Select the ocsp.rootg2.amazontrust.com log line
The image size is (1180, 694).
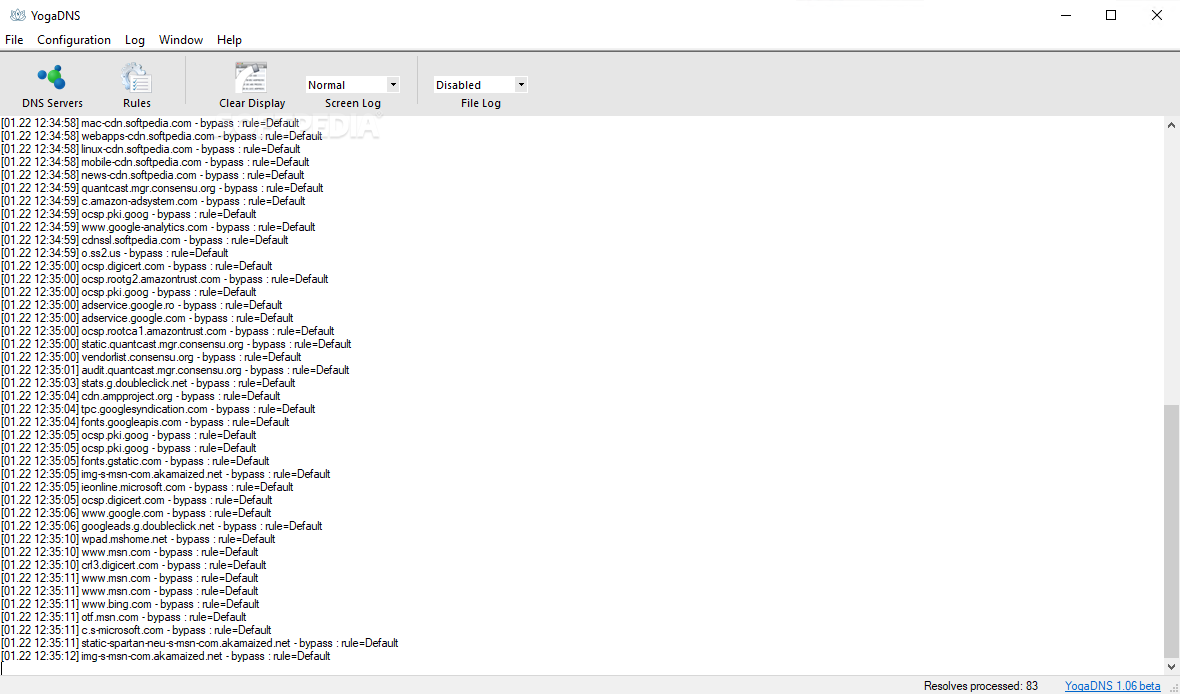tap(165, 279)
